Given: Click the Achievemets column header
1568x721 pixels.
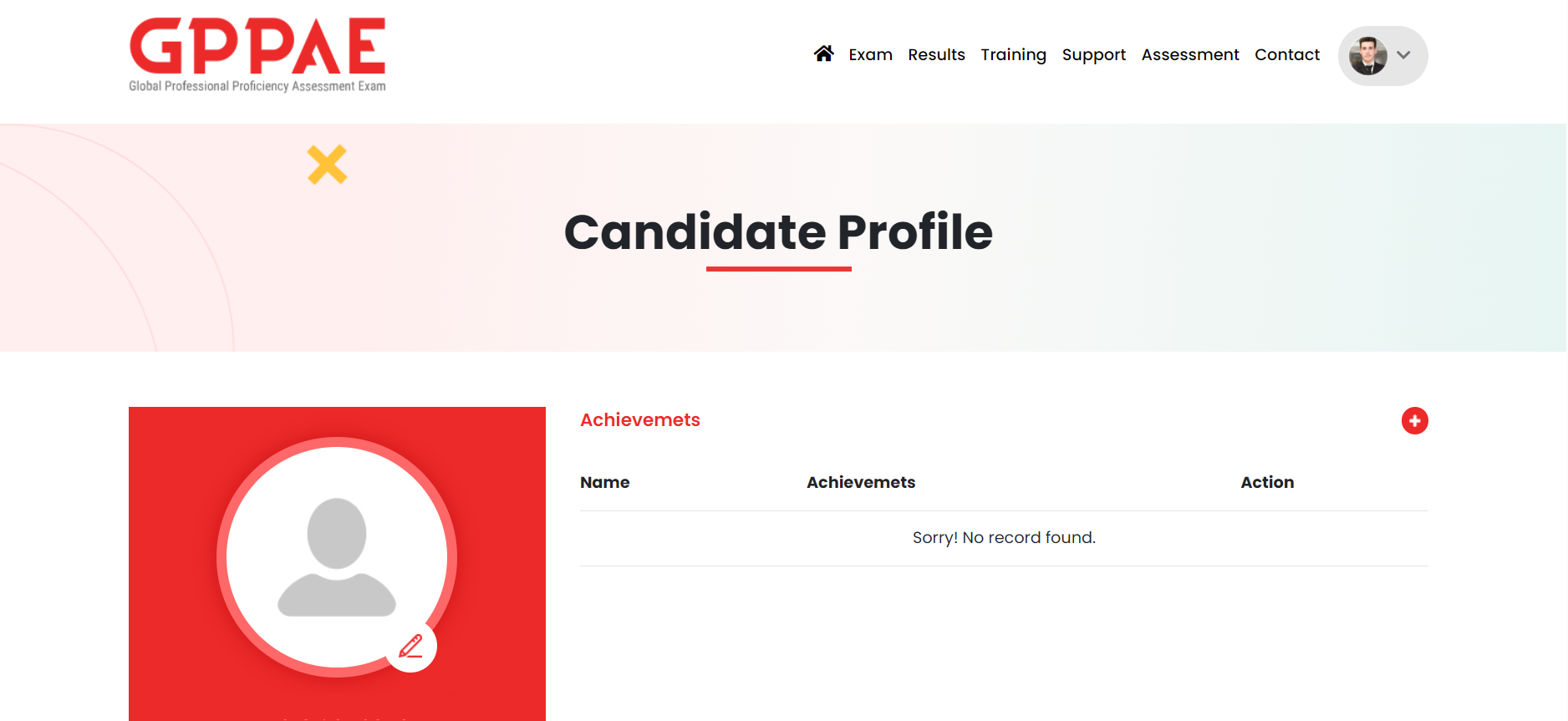Looking at the screenshot, I should (x=861, y=483).
